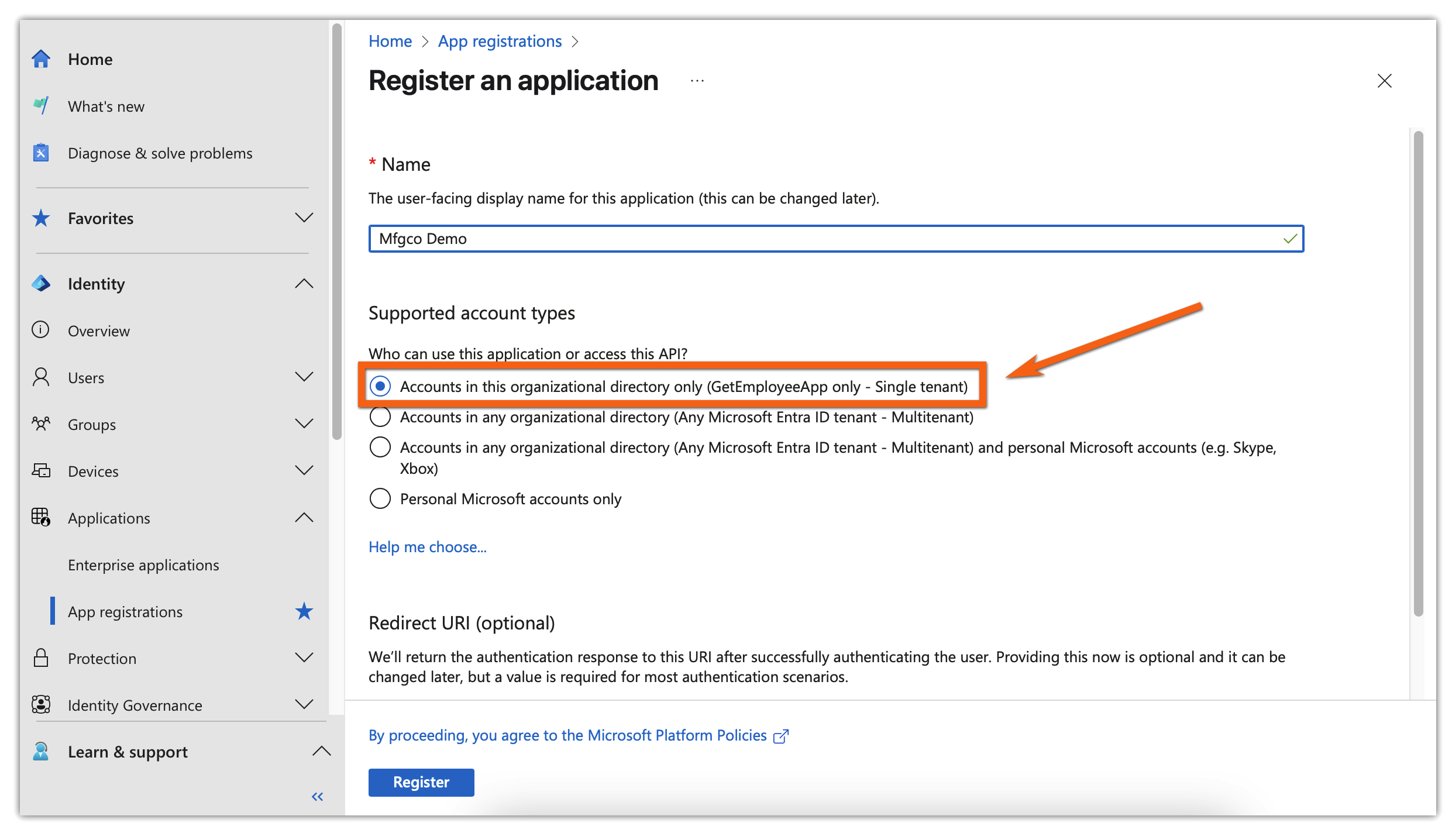
Task: Expand the Devices section chevron
Action: point(304,470)
